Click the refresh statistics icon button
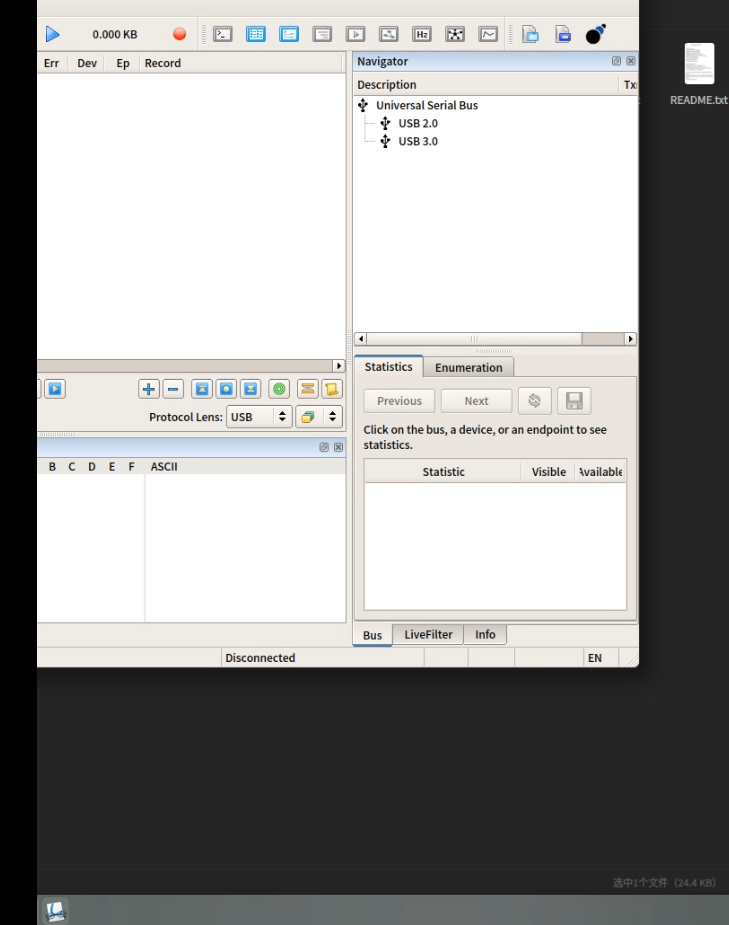This screenshot has height=925, width=729. click(x=534, y=401)
